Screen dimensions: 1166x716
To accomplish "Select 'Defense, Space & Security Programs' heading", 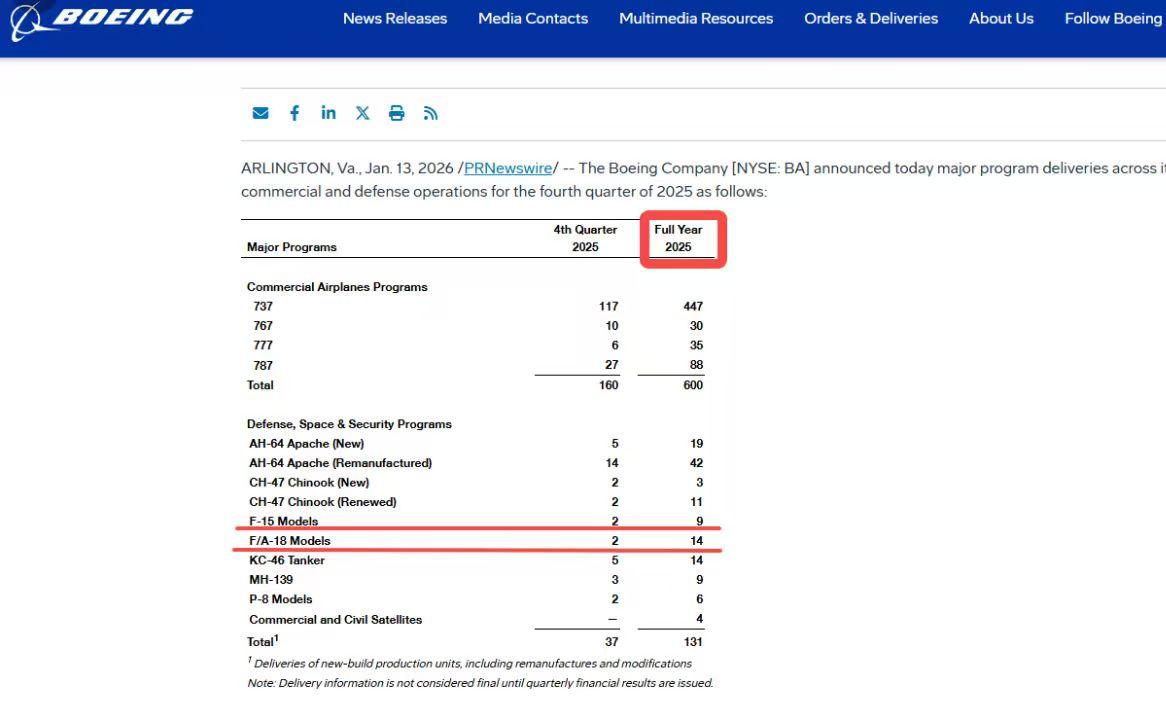I will (350, 424).
